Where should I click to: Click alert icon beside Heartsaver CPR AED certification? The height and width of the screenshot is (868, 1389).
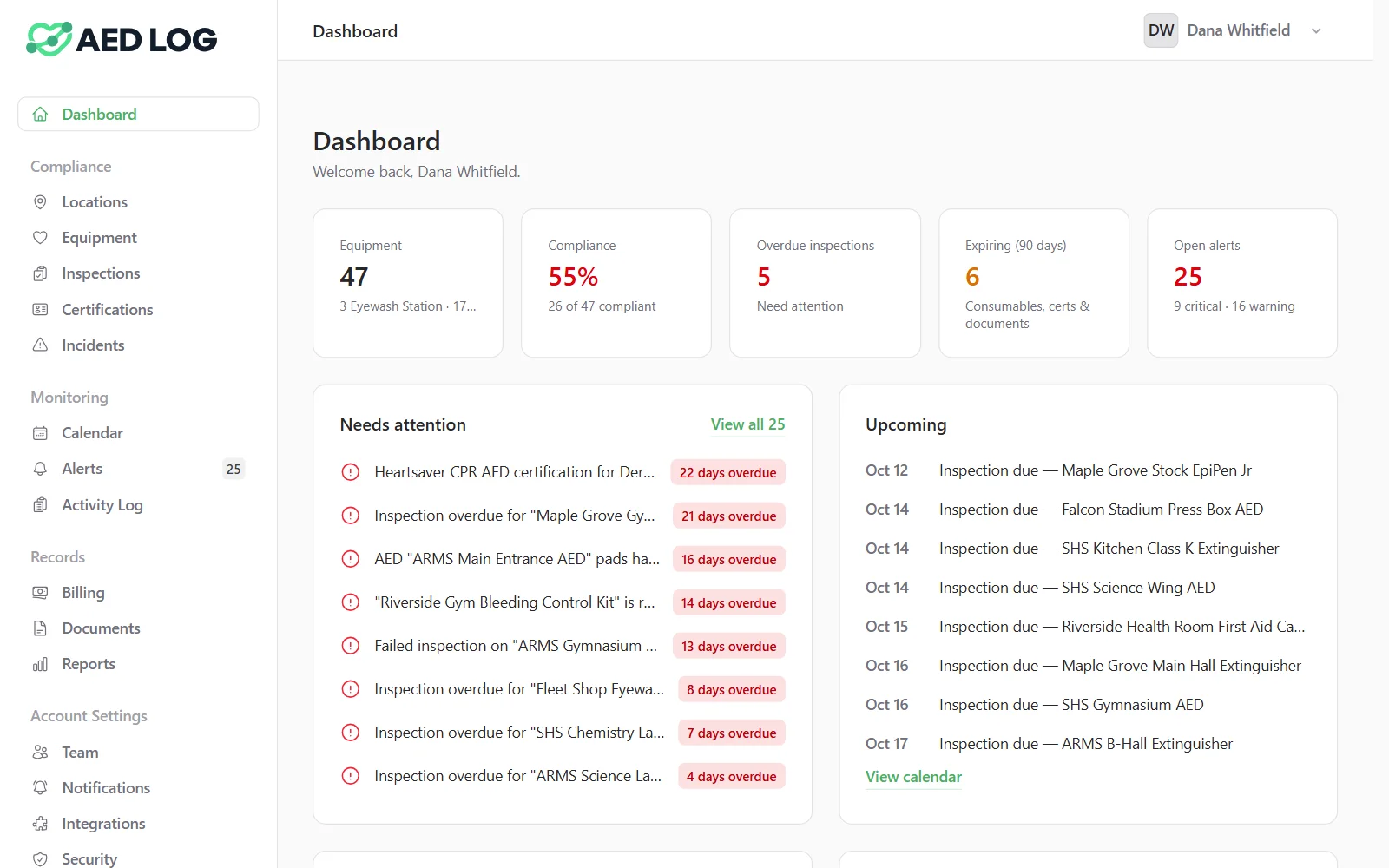pos(351,472)
